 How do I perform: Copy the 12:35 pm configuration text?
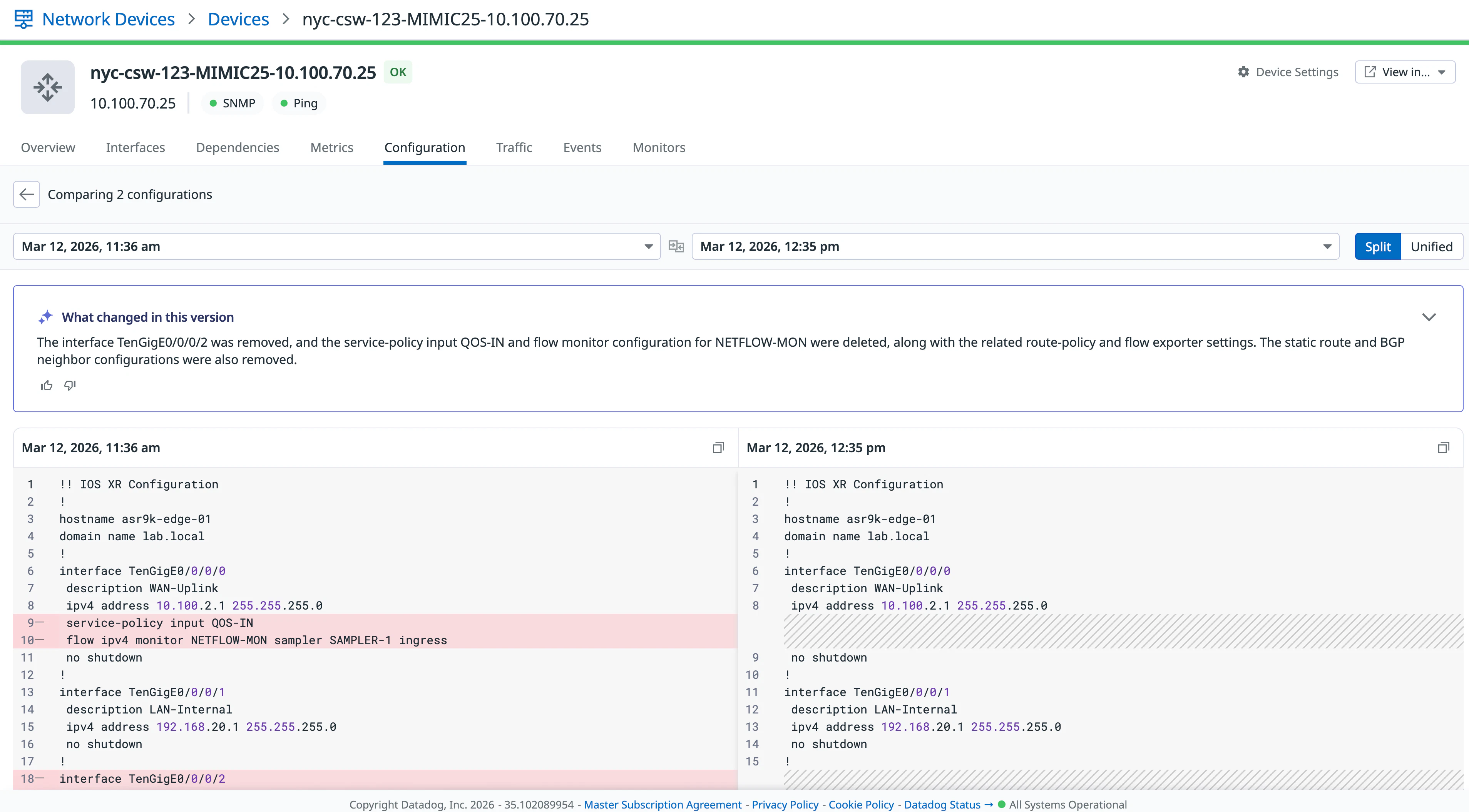pos(1443,448)
